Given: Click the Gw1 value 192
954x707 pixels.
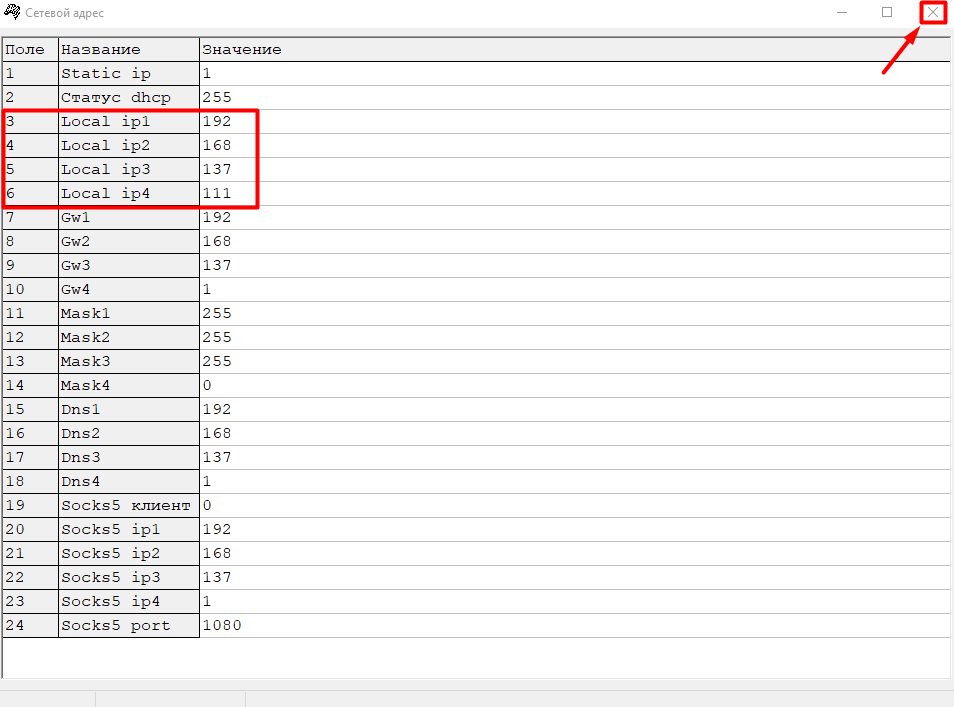Looking at the screenshot, I should tap(575, 218).
